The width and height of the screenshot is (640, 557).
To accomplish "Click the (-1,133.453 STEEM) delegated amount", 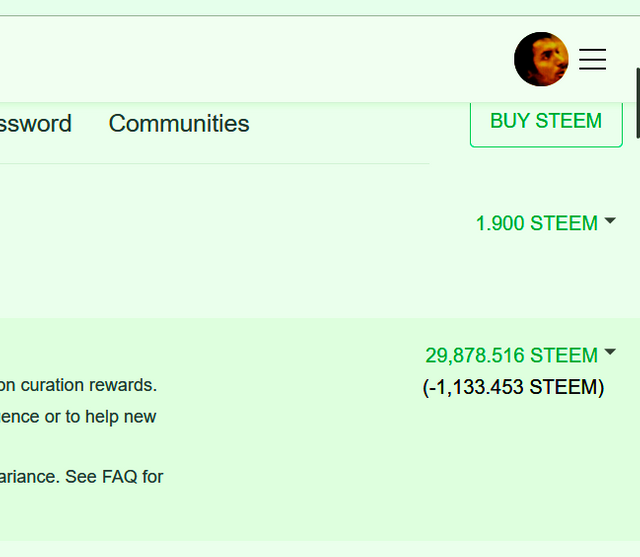I will click(514, 387).
